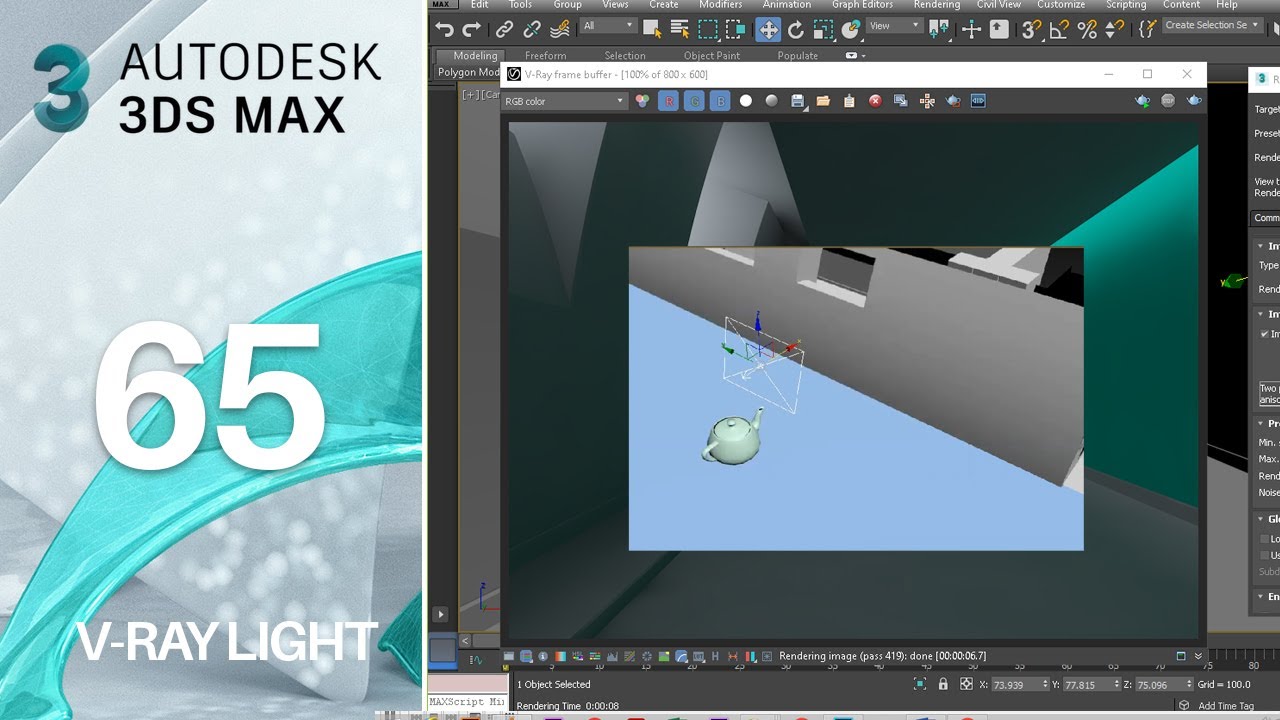Switch to alpha channel white circle
The height and width of the screenshot is (720, 1280).
[x=746, y=101]
